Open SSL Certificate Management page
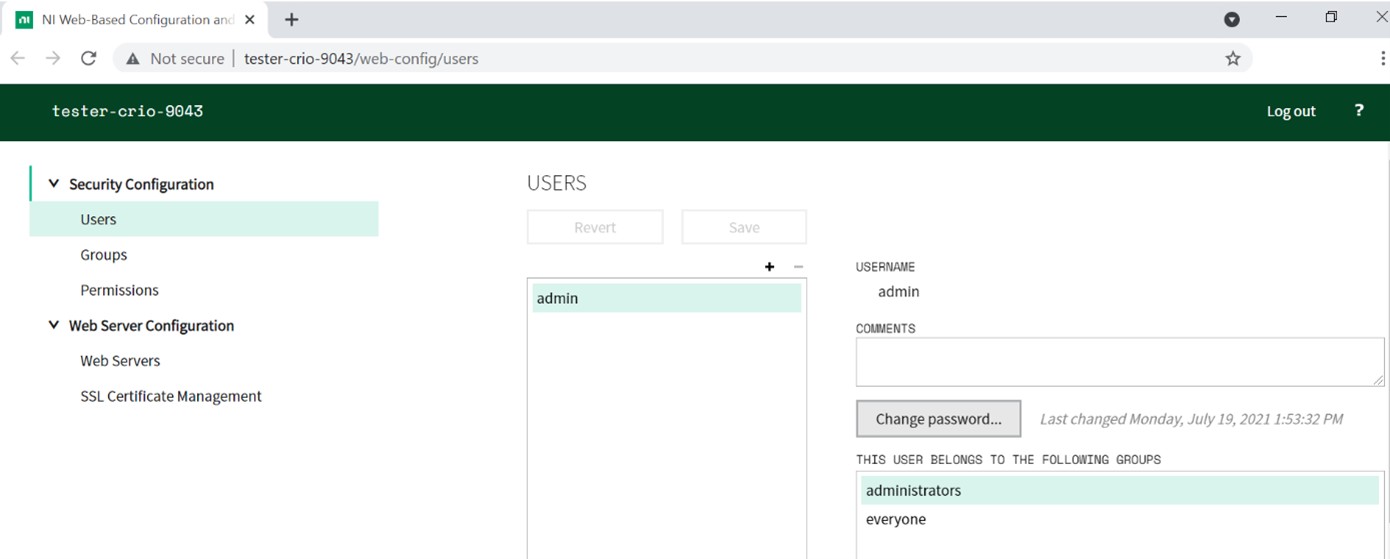 tap(171, 396)
